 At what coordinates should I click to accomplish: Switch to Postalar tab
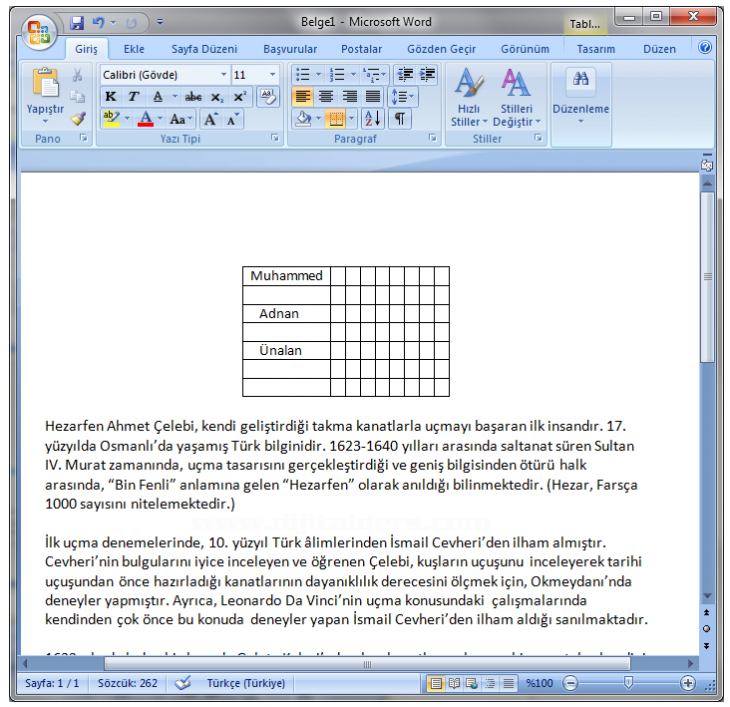click(x=361, y=49)
